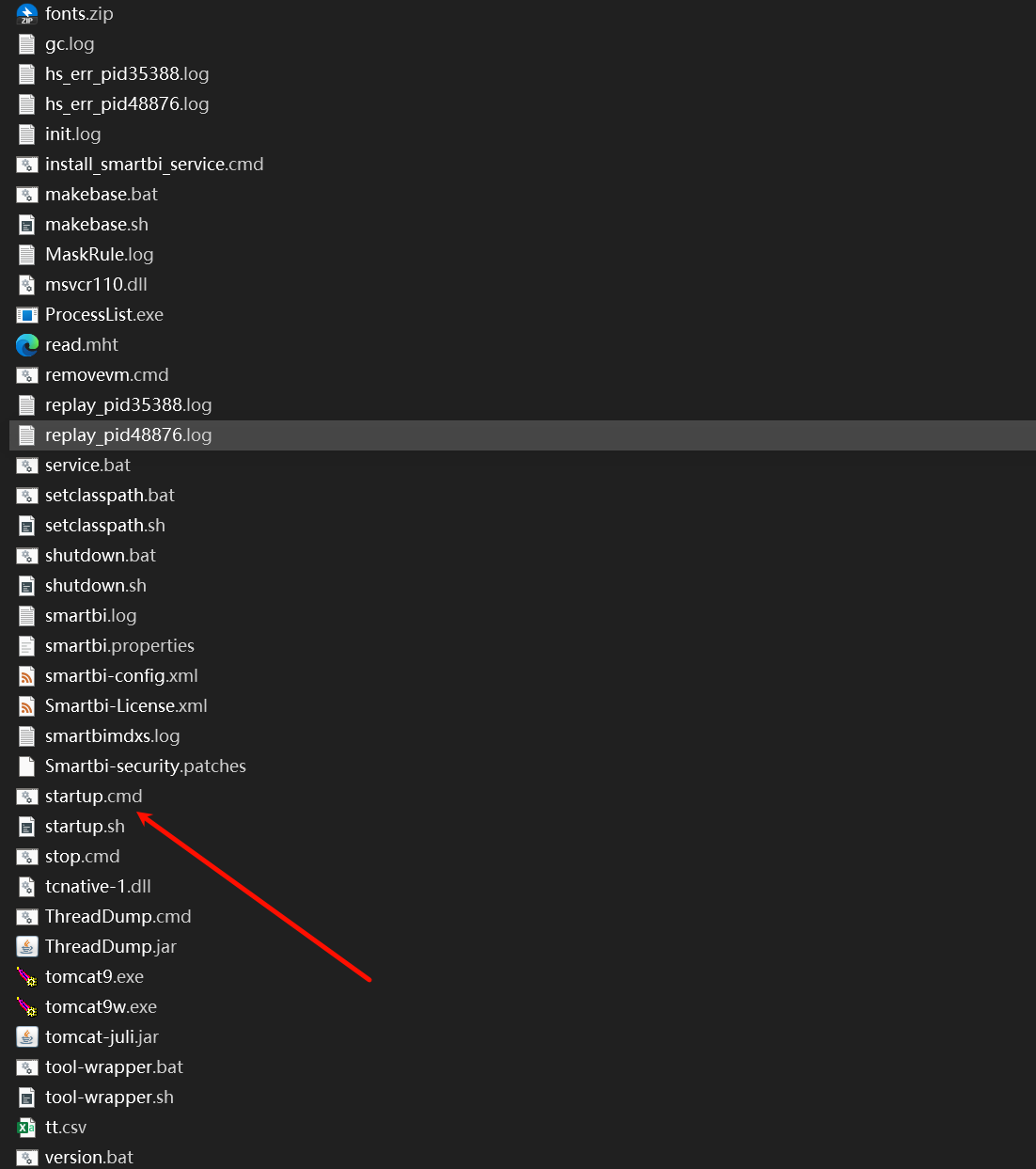Screen dimensions: 1036x1169
Task: Select MaskRule.log in the list
Action: [100, 255]
